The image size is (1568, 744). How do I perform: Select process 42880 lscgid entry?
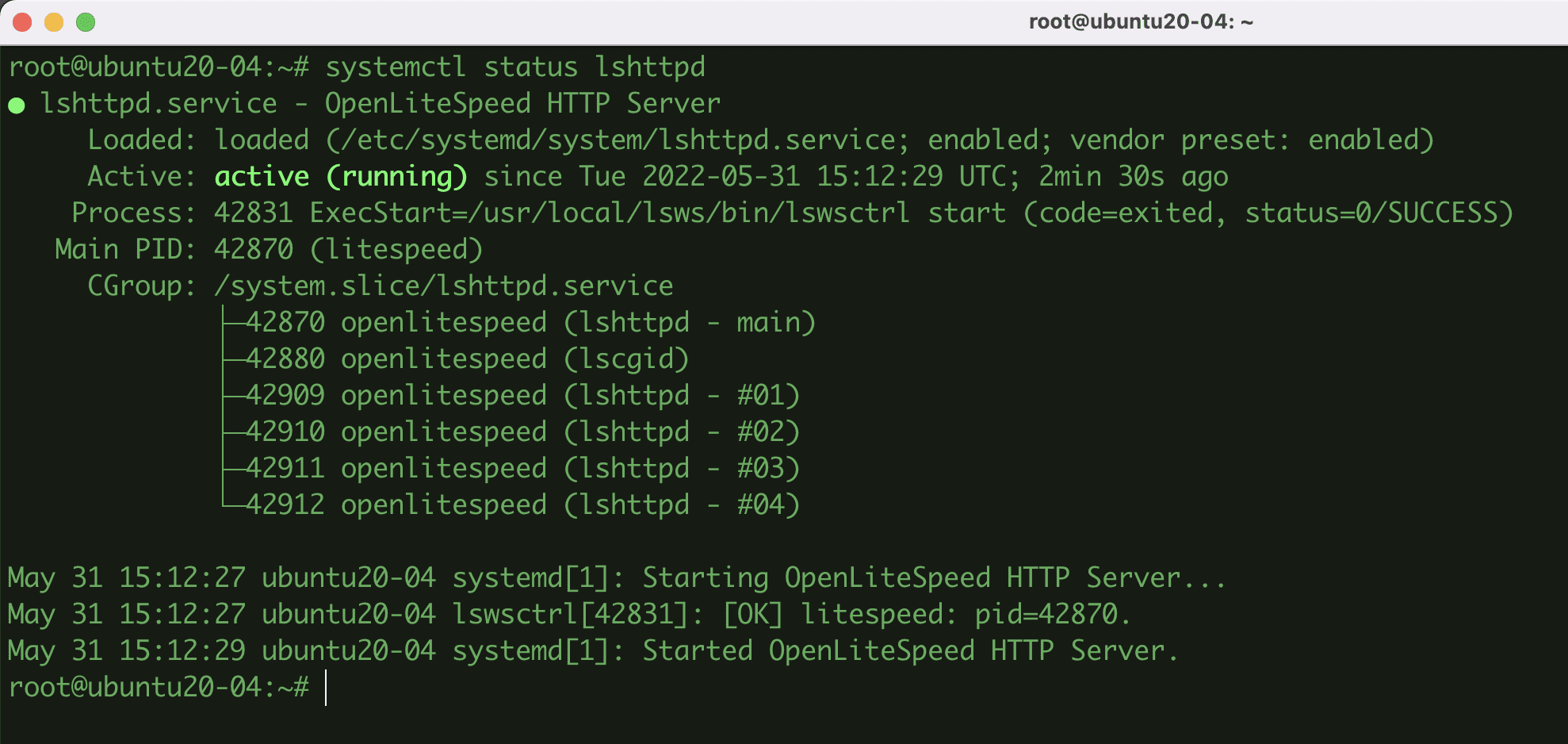pos(466,359)
